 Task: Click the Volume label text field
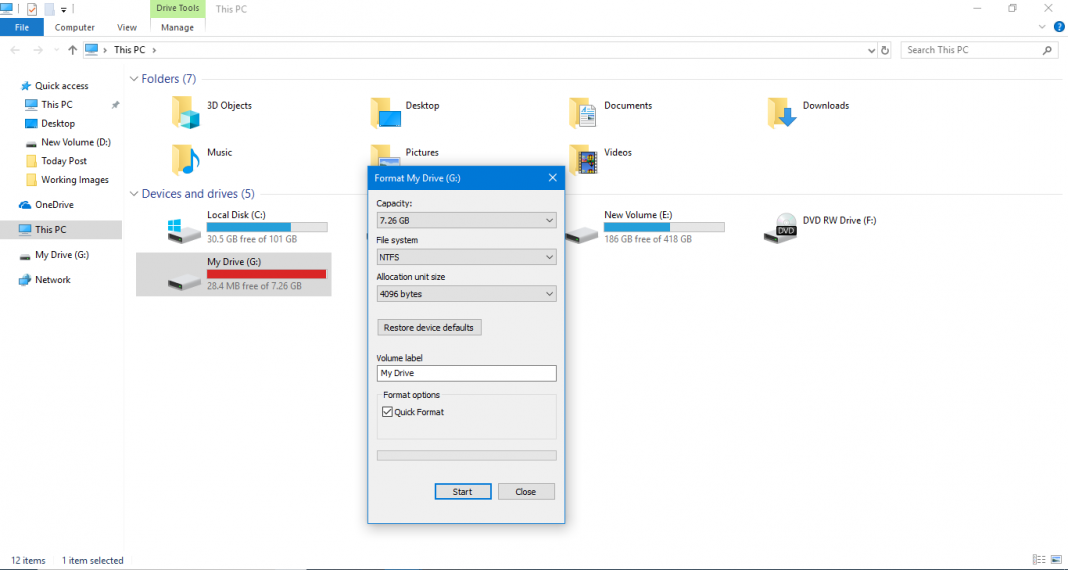click(466, 373)
